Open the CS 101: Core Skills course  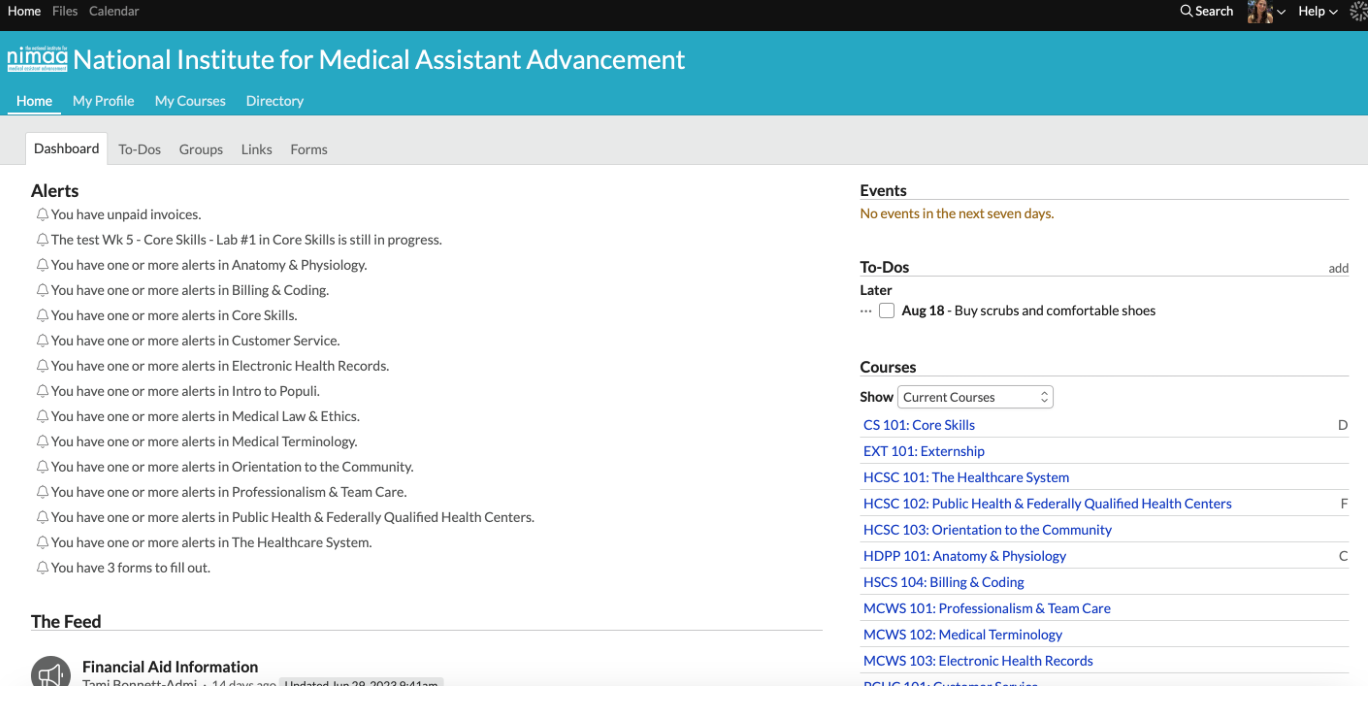coord(919,425)
